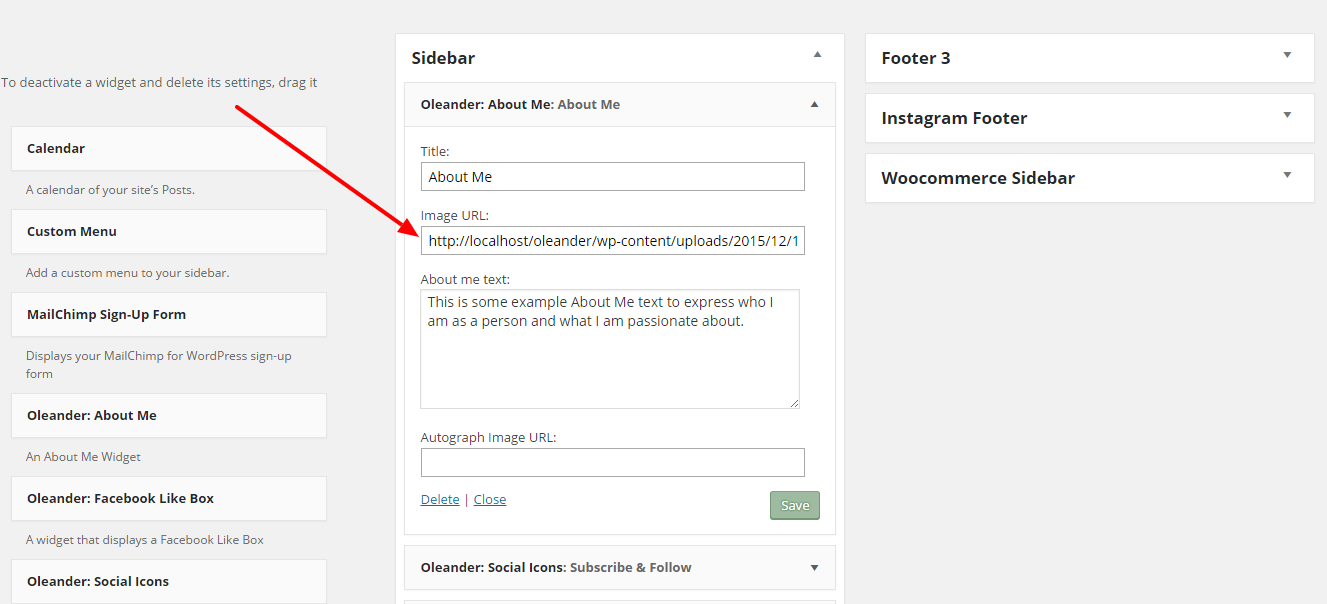This screenshot has height=604, width=1327.
Task: Select the Calendar available widget
Action: click(169, 148)
